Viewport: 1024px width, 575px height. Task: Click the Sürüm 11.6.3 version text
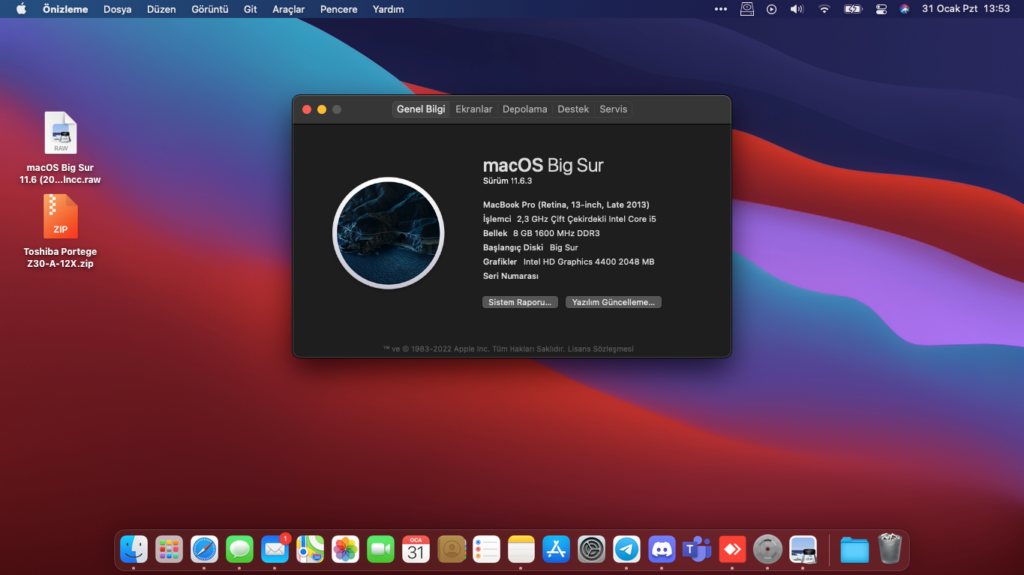tap(507, 181)
